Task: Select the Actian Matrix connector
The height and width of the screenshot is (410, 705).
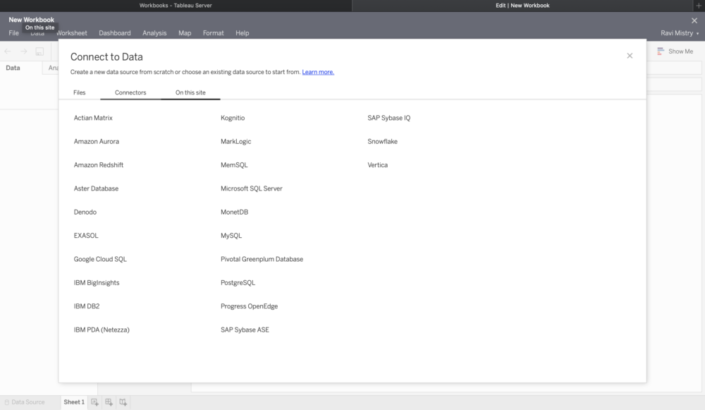Action: (x=93, y=118)
